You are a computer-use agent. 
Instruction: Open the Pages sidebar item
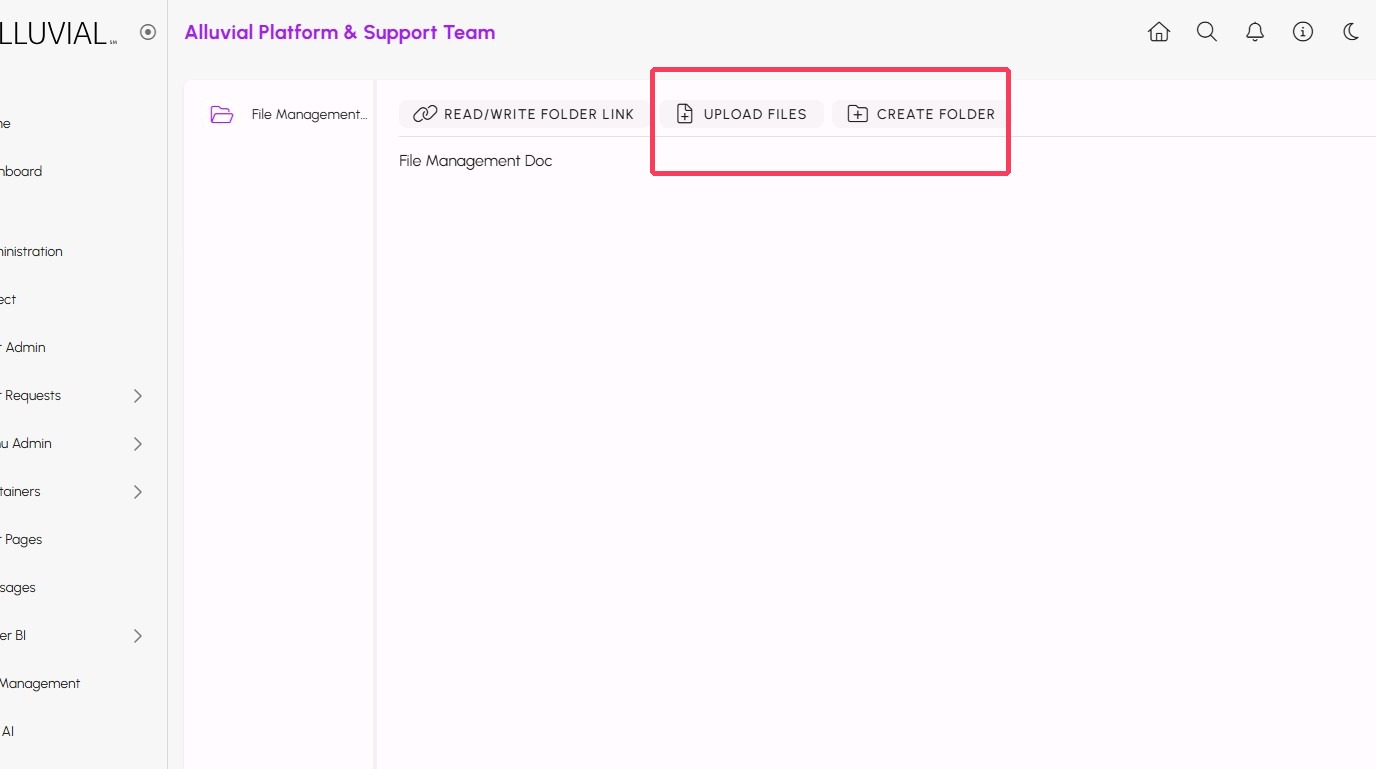(x=21, y=539)
